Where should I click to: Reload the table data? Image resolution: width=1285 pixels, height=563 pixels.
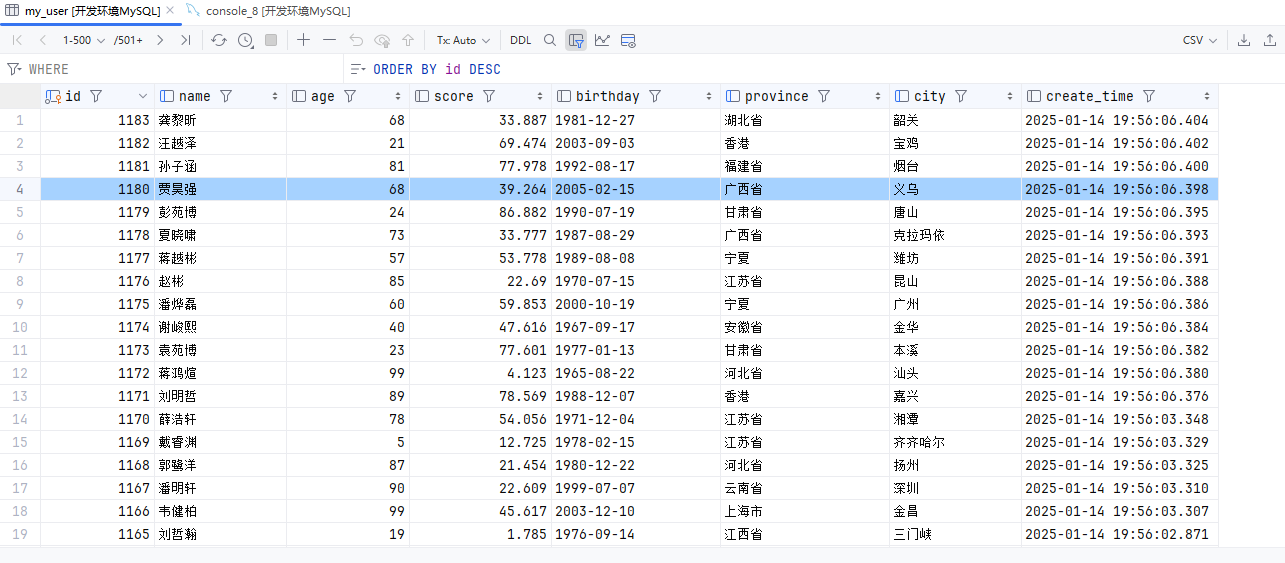(219, 40)
